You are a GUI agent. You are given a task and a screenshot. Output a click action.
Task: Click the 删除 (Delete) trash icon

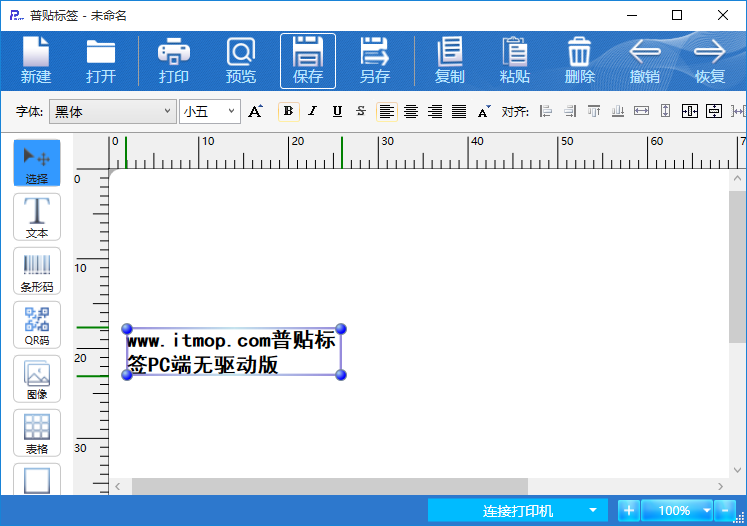click(579, 60)
